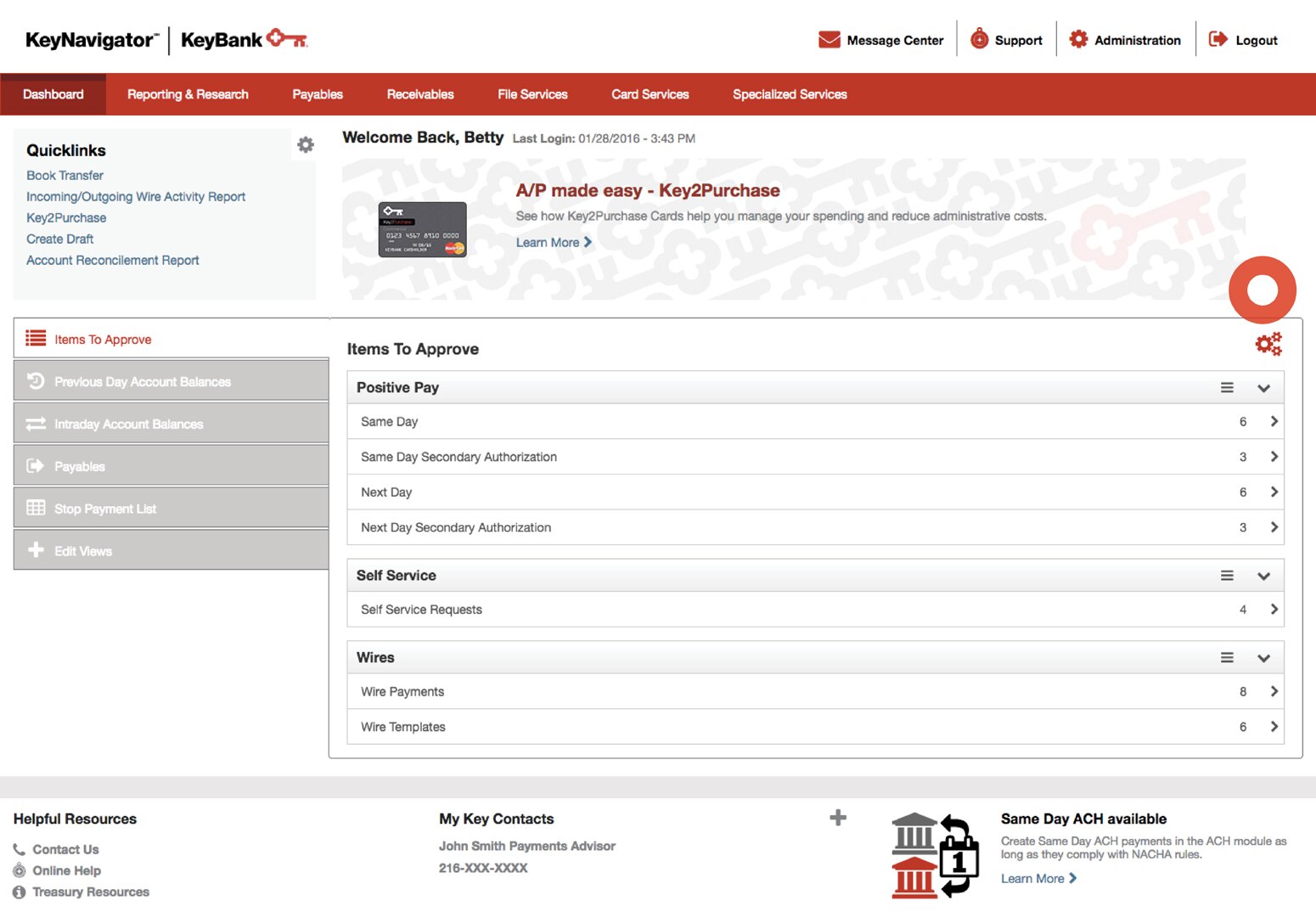Click the KeyNavigator logo text
The width and height of the screenshot is (1316, 923).
click(x=92, y=40)
